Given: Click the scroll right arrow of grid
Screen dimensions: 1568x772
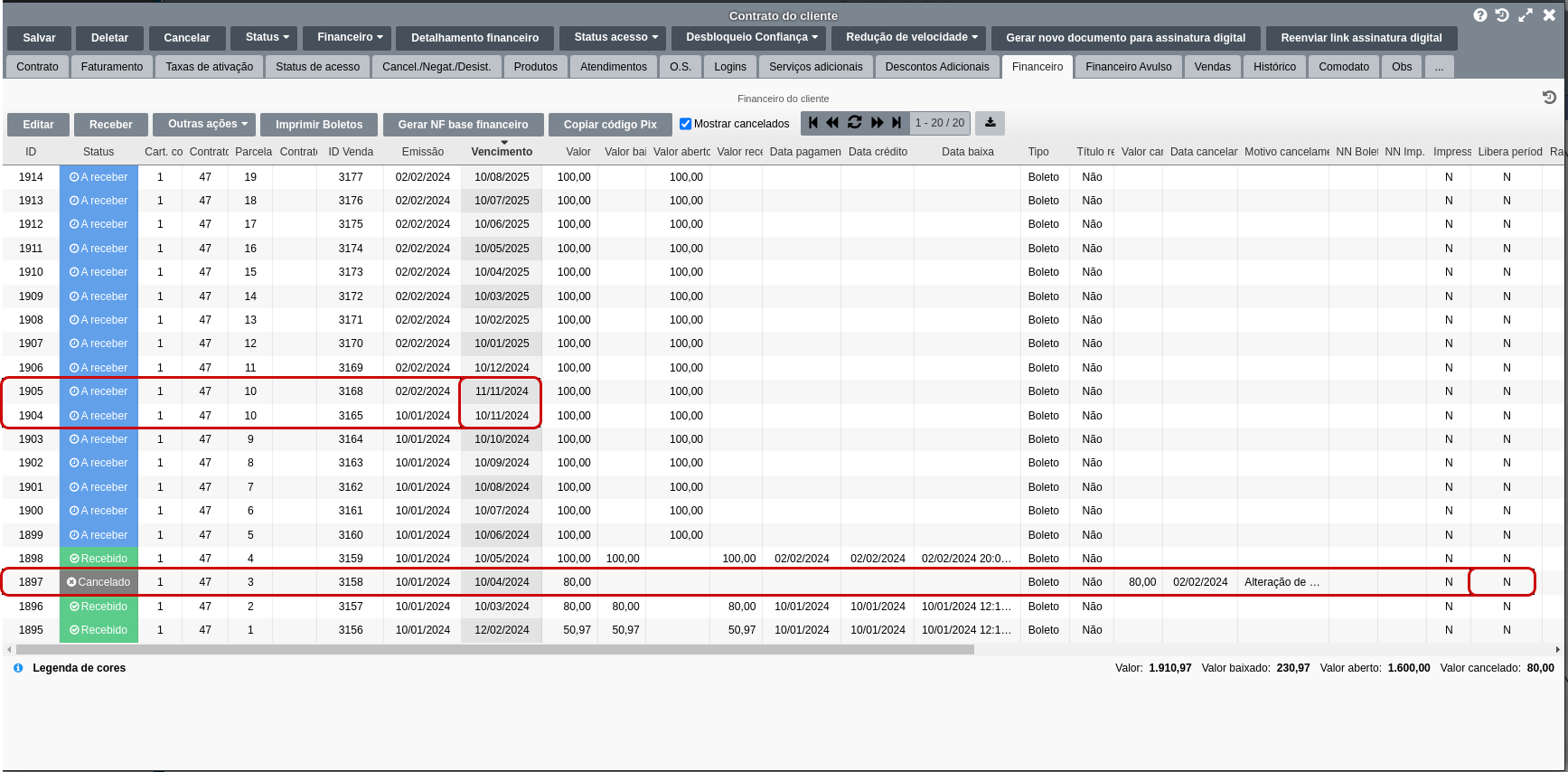Looking at the screenshot, I should pyautogui.click(x=1557, y=649).
